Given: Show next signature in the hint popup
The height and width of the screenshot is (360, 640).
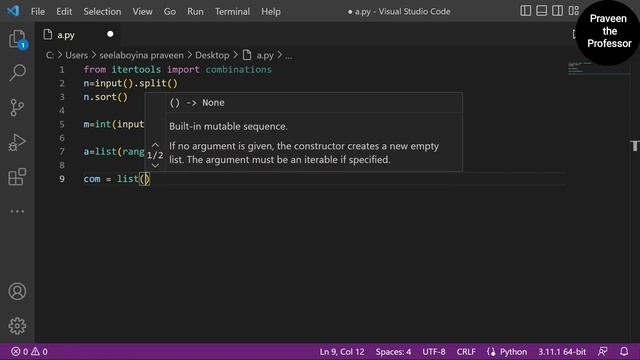Looking at the screenshot, I should click(x=155, y=165).
